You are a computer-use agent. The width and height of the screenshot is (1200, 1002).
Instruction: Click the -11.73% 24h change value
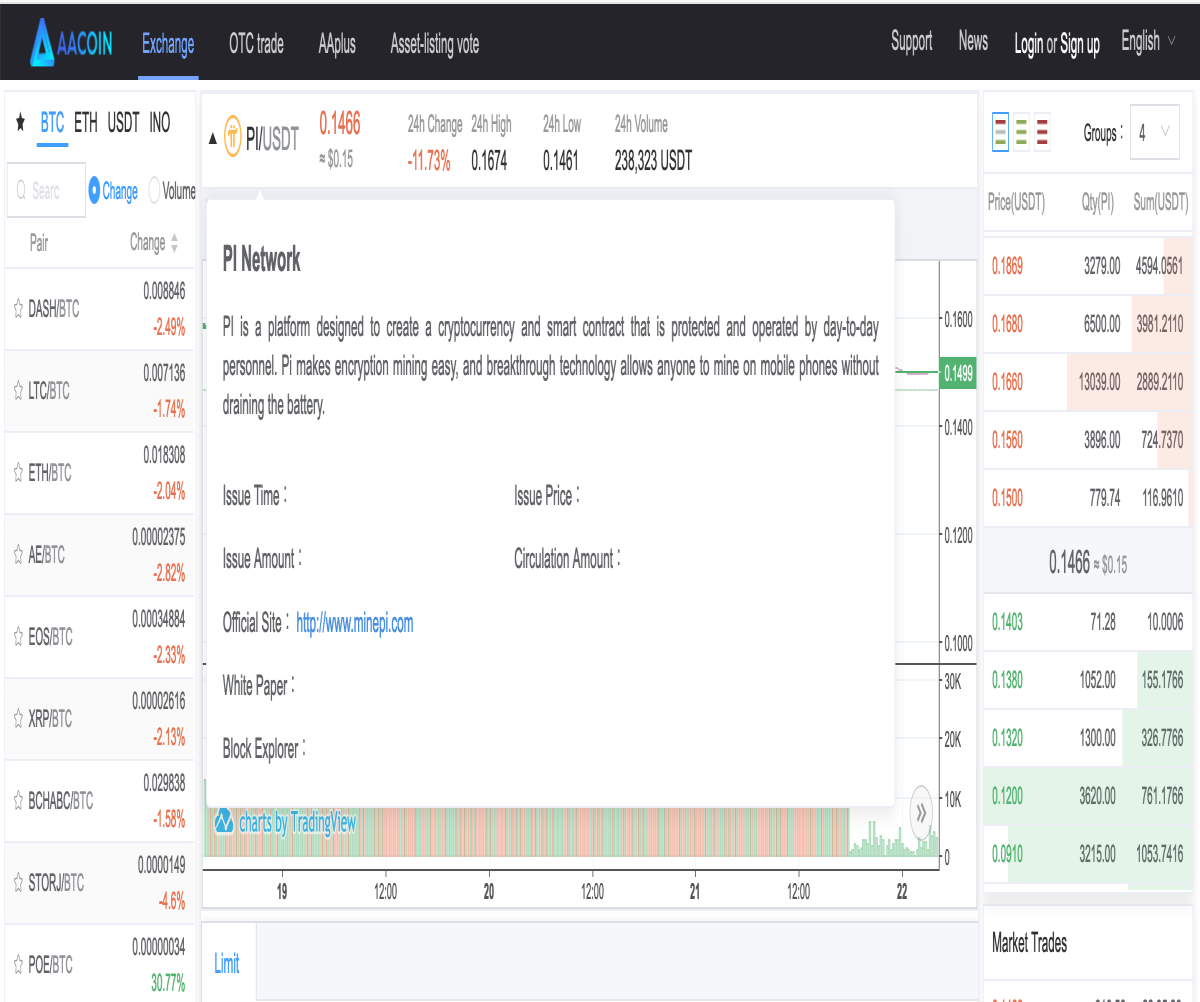click(x=429, y=161)
